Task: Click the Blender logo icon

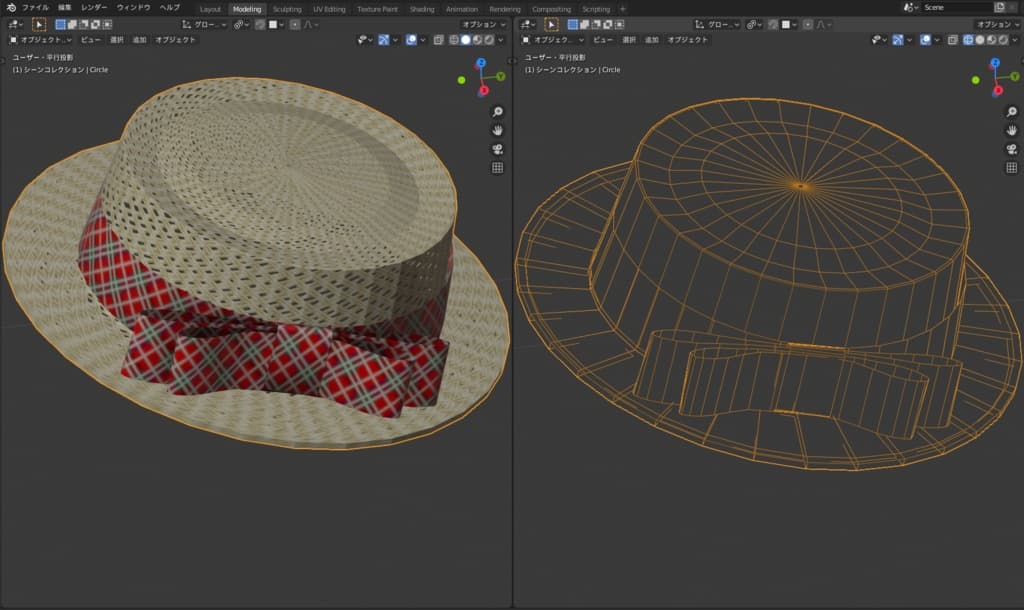Action: [x=10, y=8]
